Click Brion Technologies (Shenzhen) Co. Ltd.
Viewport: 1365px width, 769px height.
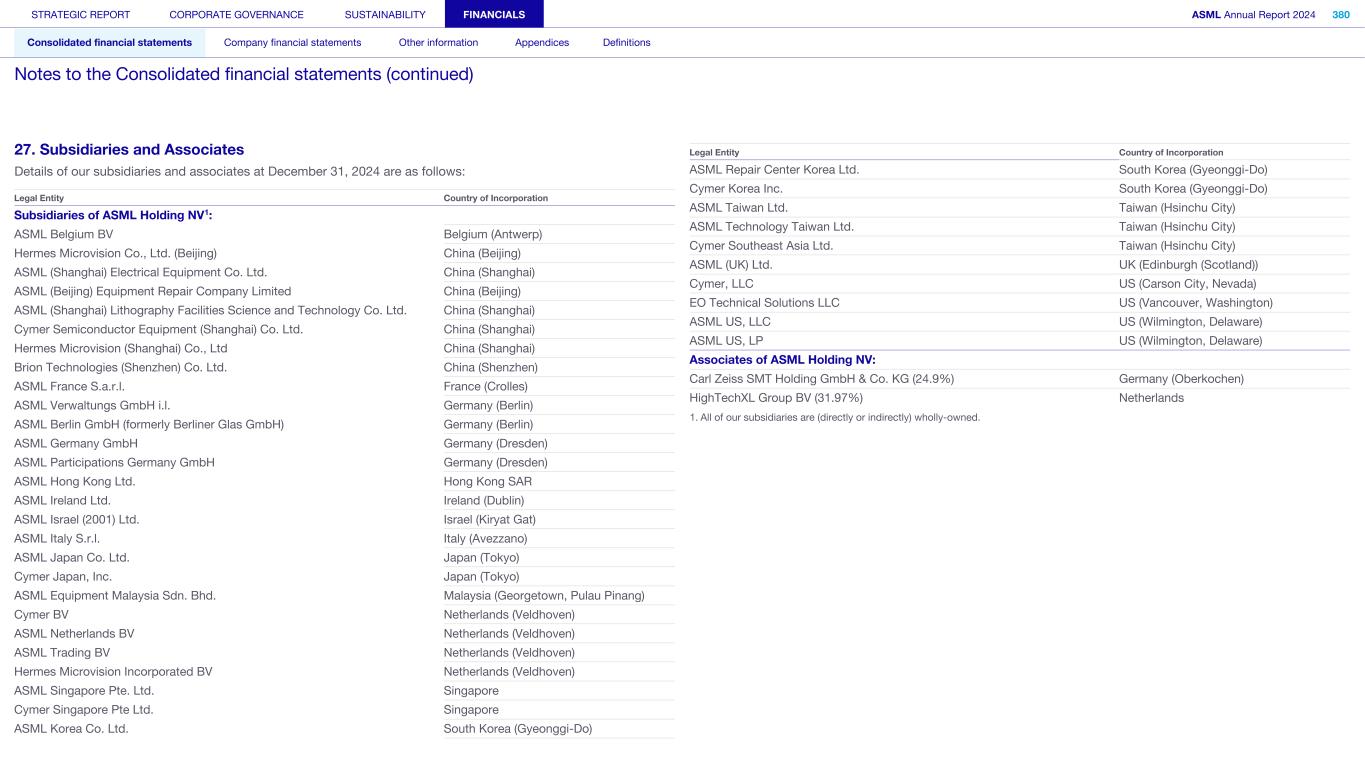(120, 367)
